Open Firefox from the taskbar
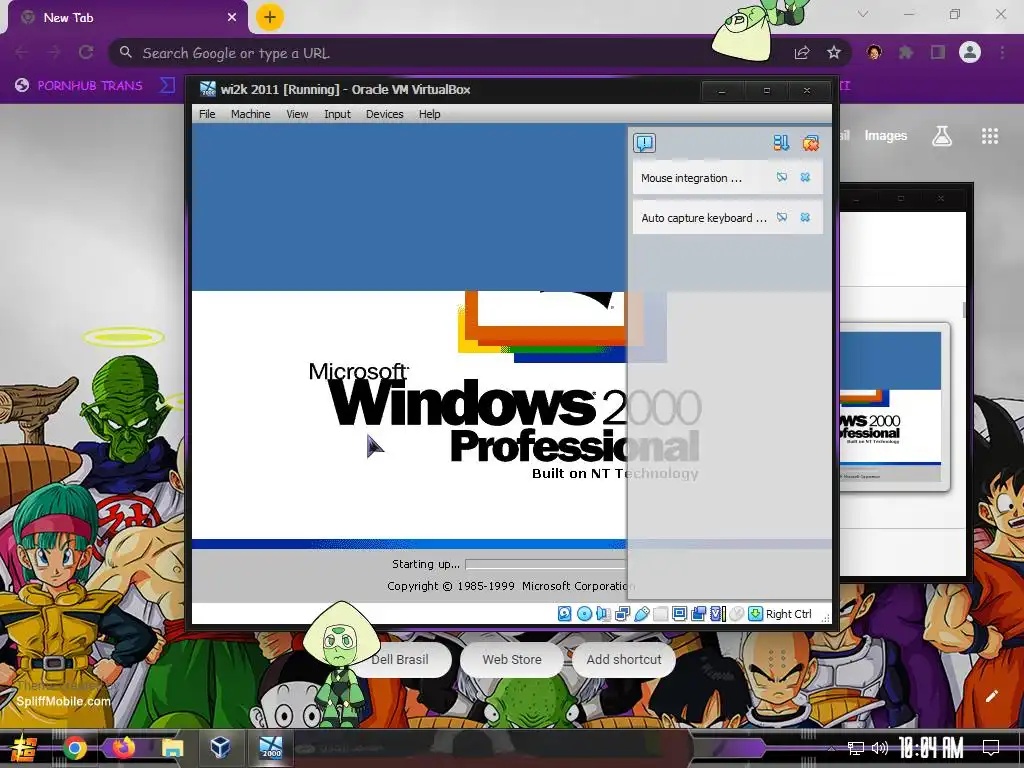This screenshot has height=768, width=1024. (123, 748)
